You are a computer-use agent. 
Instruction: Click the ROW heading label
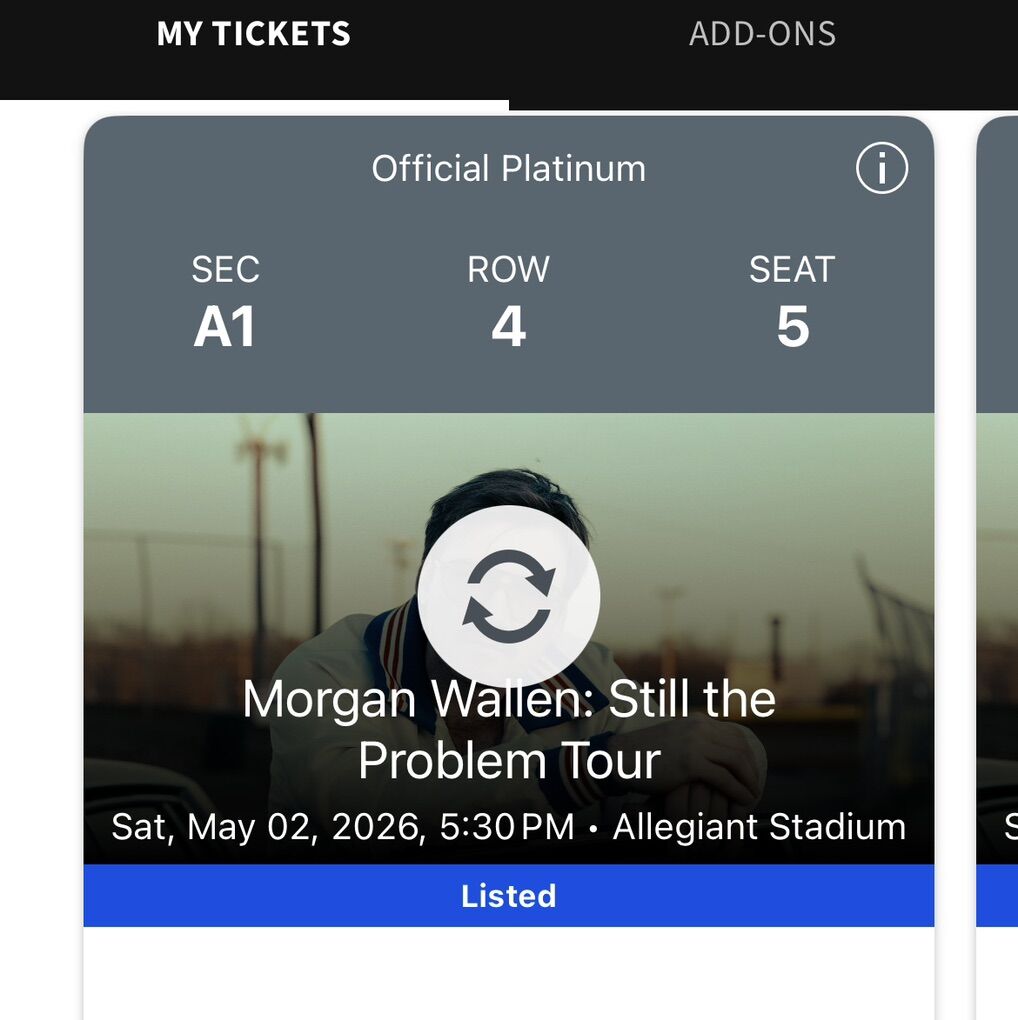pyautogui.click(x=508, y=270)
